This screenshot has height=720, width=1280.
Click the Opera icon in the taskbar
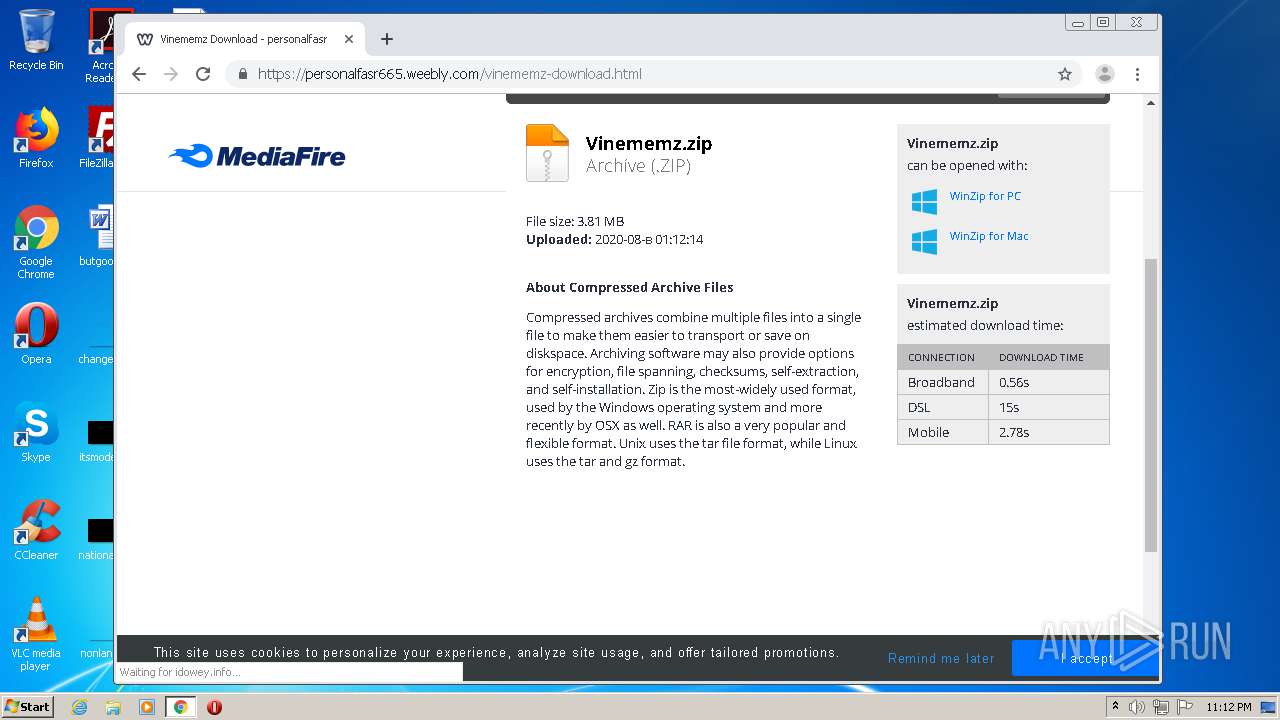pyautogui.click(x=214, y=707)
